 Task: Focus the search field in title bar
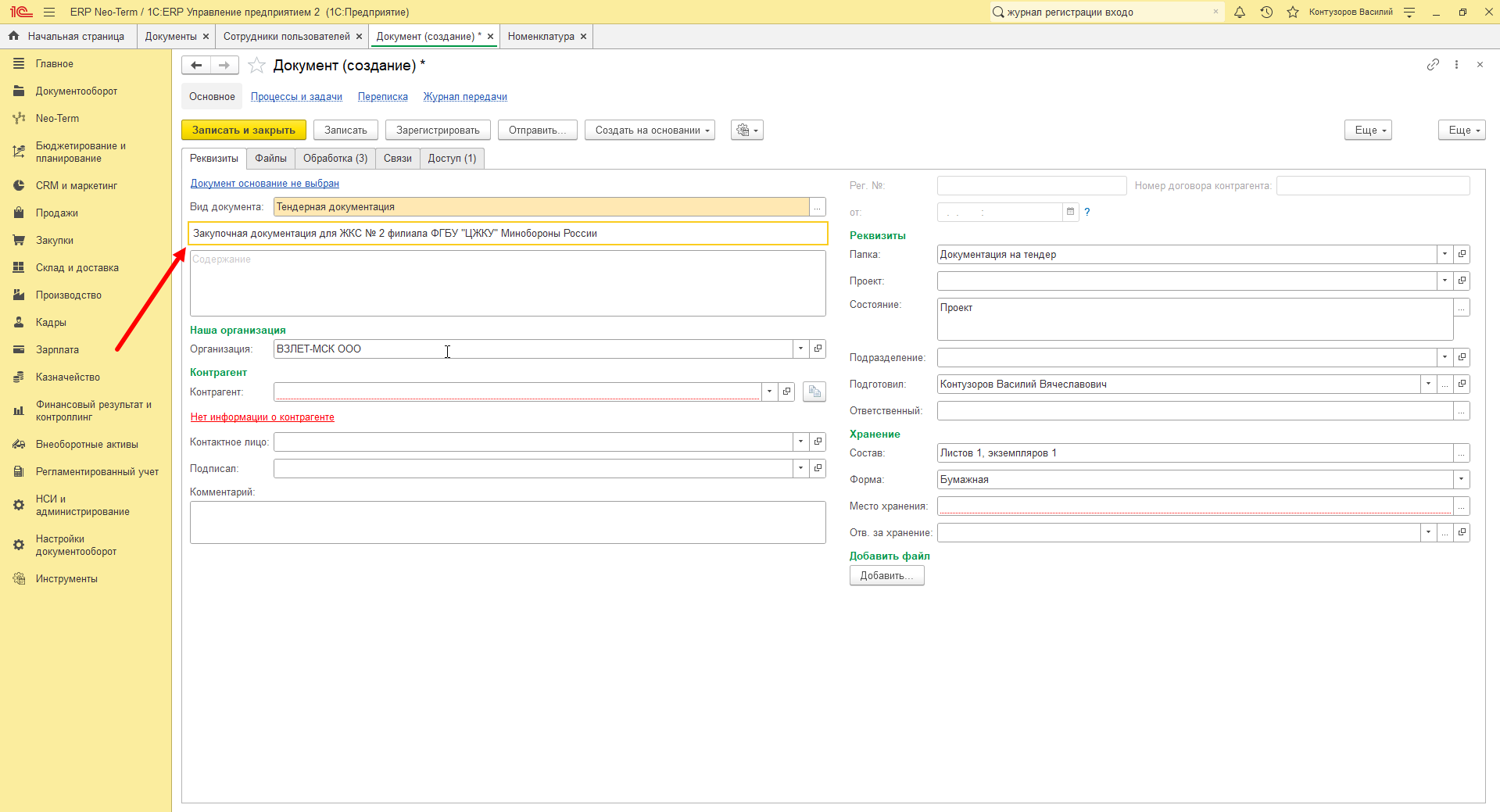tap(1106, 12)
